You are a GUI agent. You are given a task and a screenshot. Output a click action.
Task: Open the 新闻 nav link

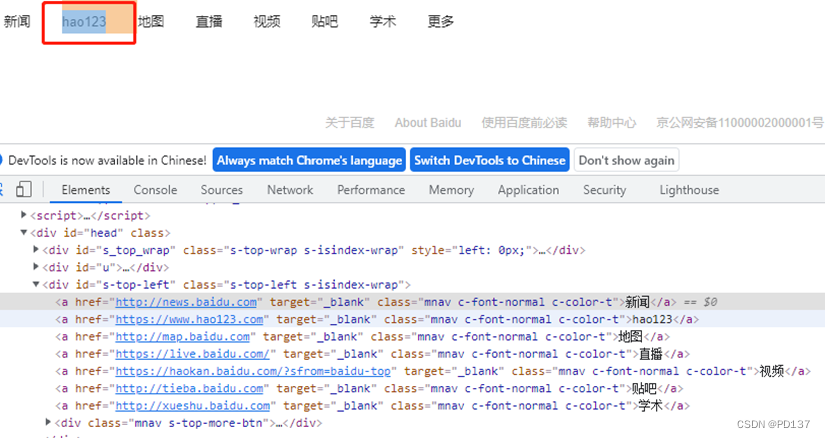tap(17, 22)
